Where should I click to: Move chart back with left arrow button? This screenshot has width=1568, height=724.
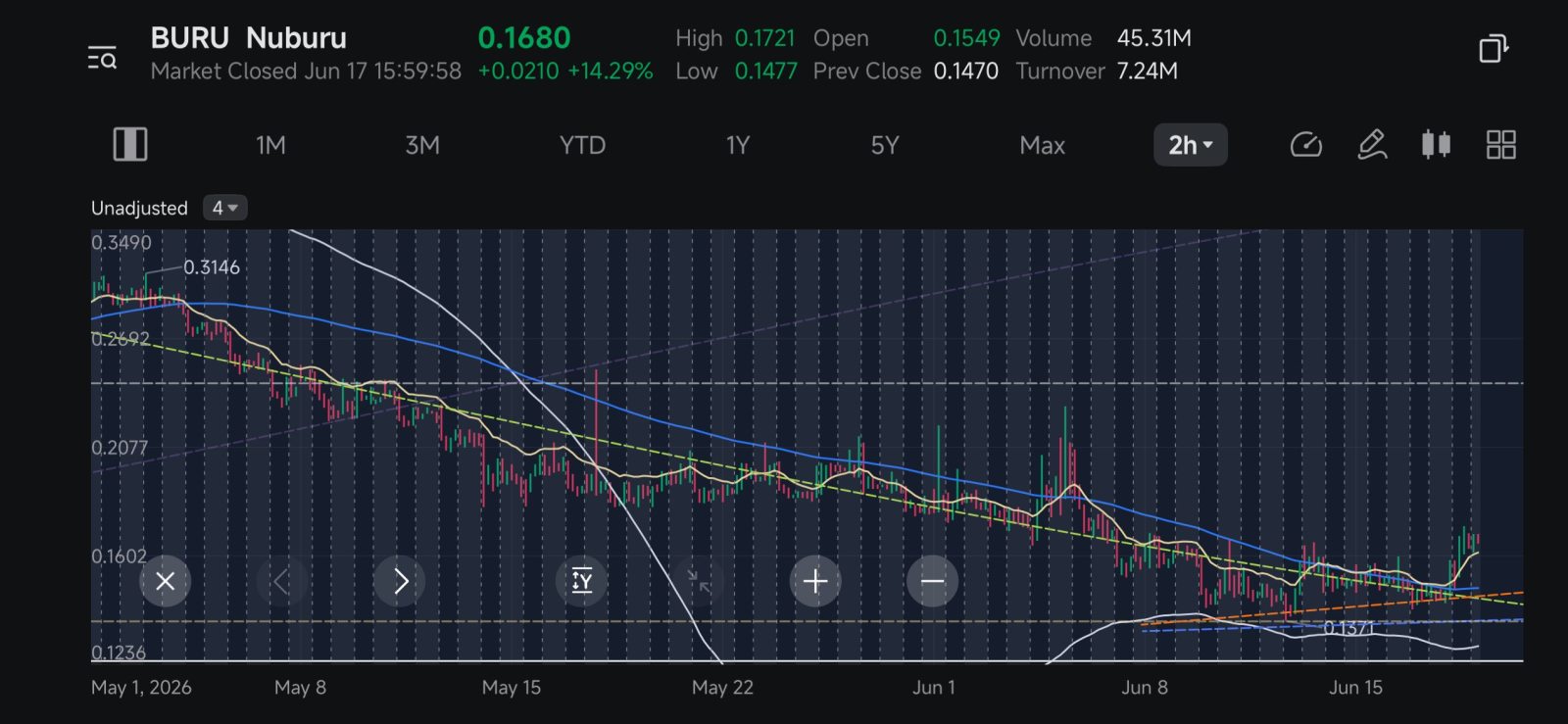[282, 581]
